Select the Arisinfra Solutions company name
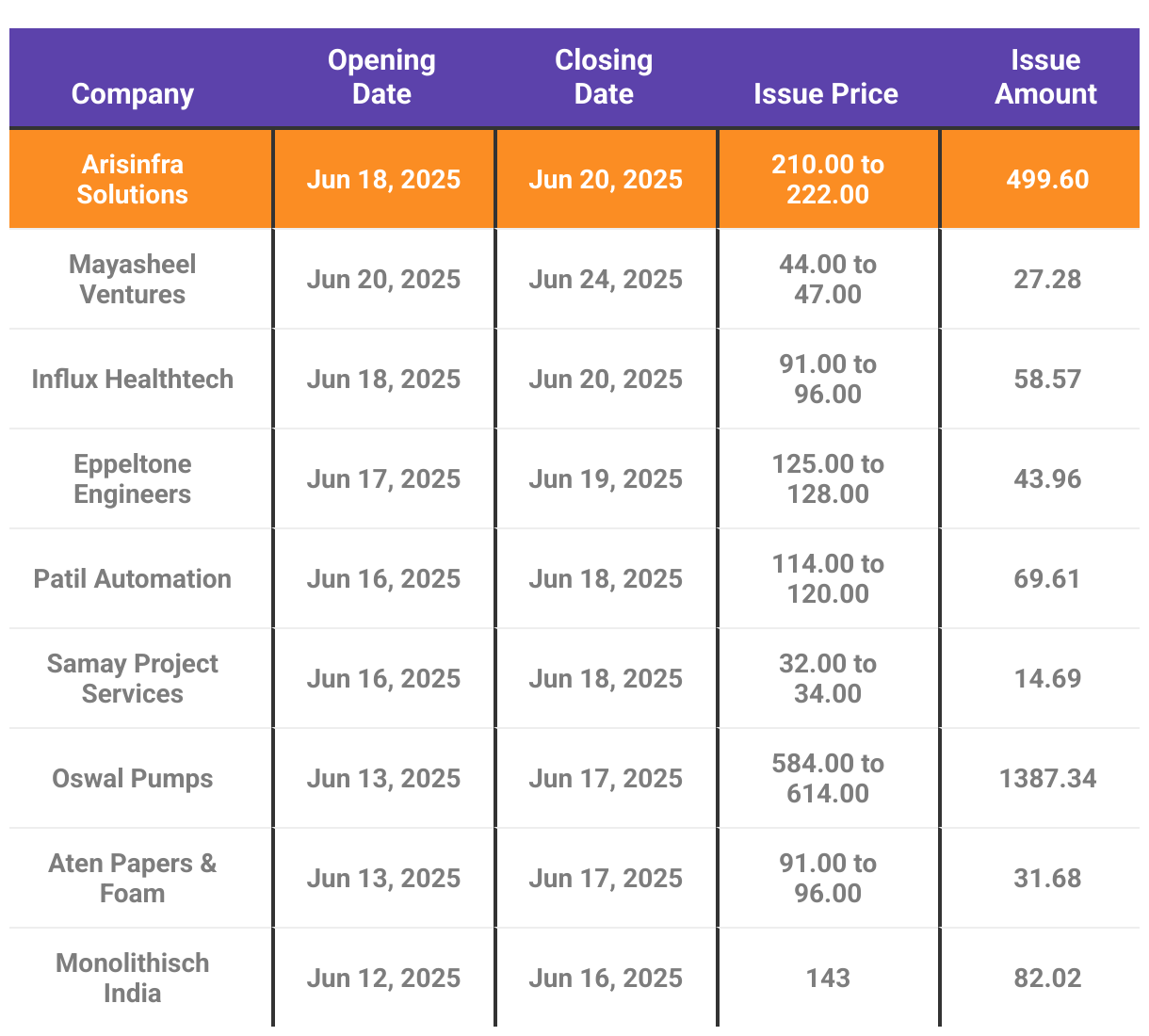The width and height of the screenshot is (1149, 1036). click(x=133, y=179)
